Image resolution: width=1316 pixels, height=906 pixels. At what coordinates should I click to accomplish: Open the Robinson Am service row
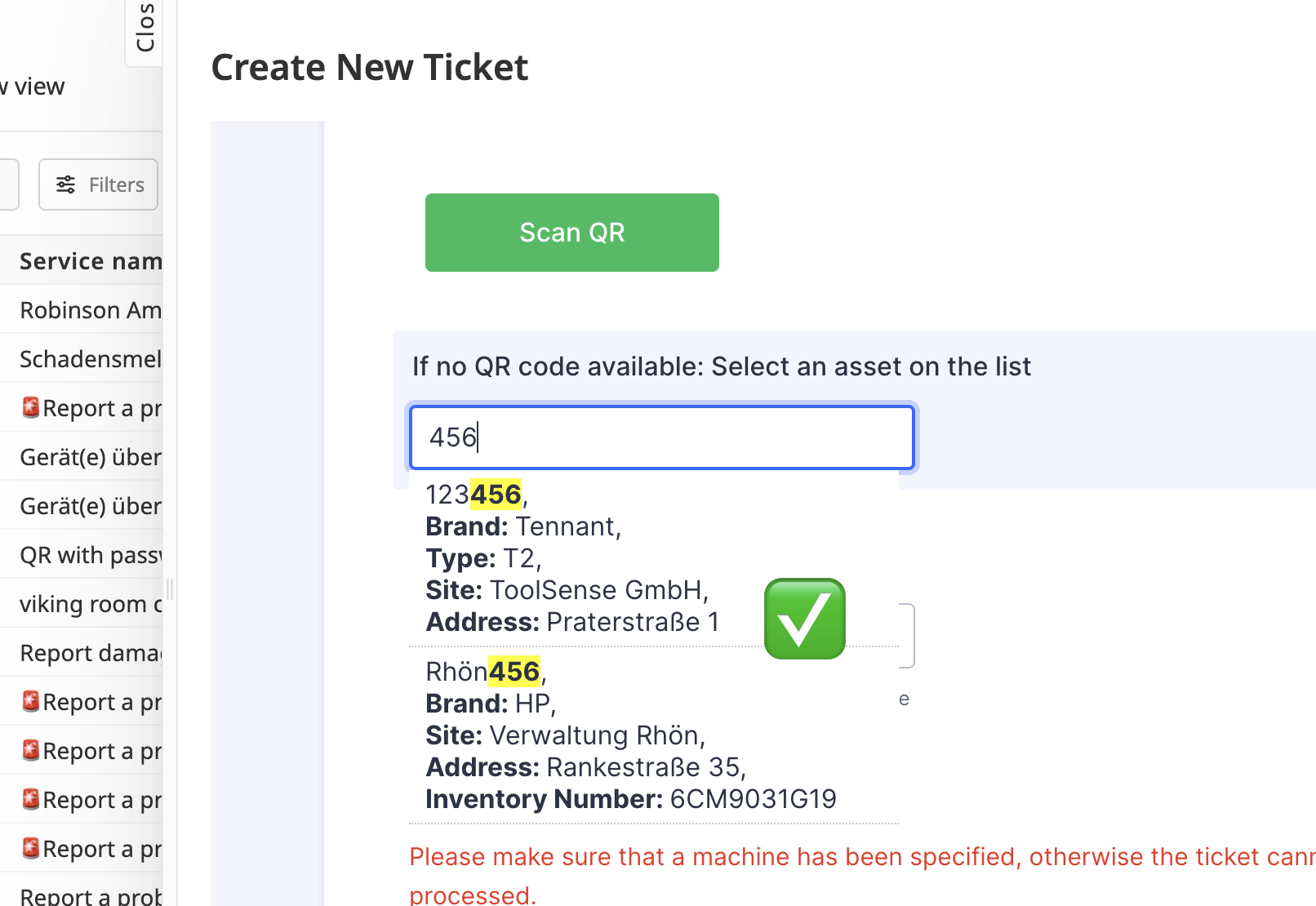tap(90, 310)
